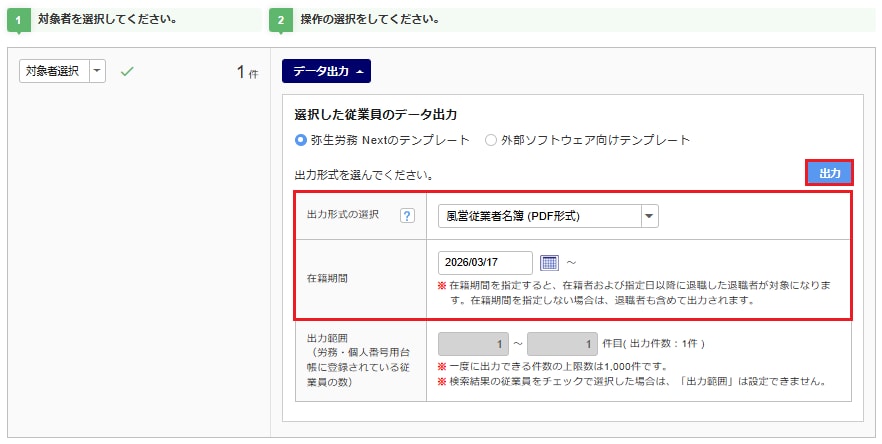Click the step 2 number badge
882x444 pixels.
(x=281, y=20)
